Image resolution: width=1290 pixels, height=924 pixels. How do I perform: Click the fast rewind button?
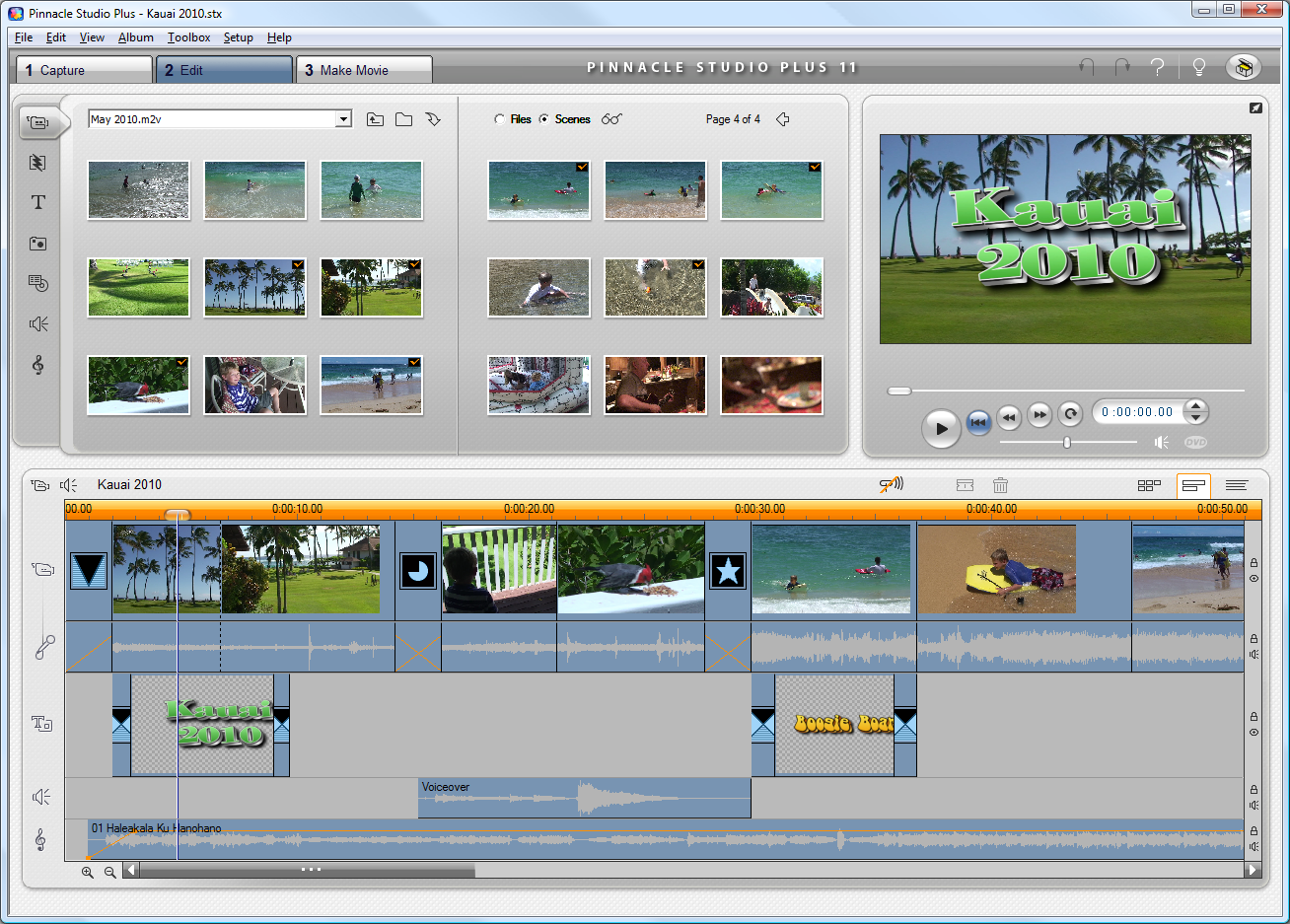click(1009, 416)
